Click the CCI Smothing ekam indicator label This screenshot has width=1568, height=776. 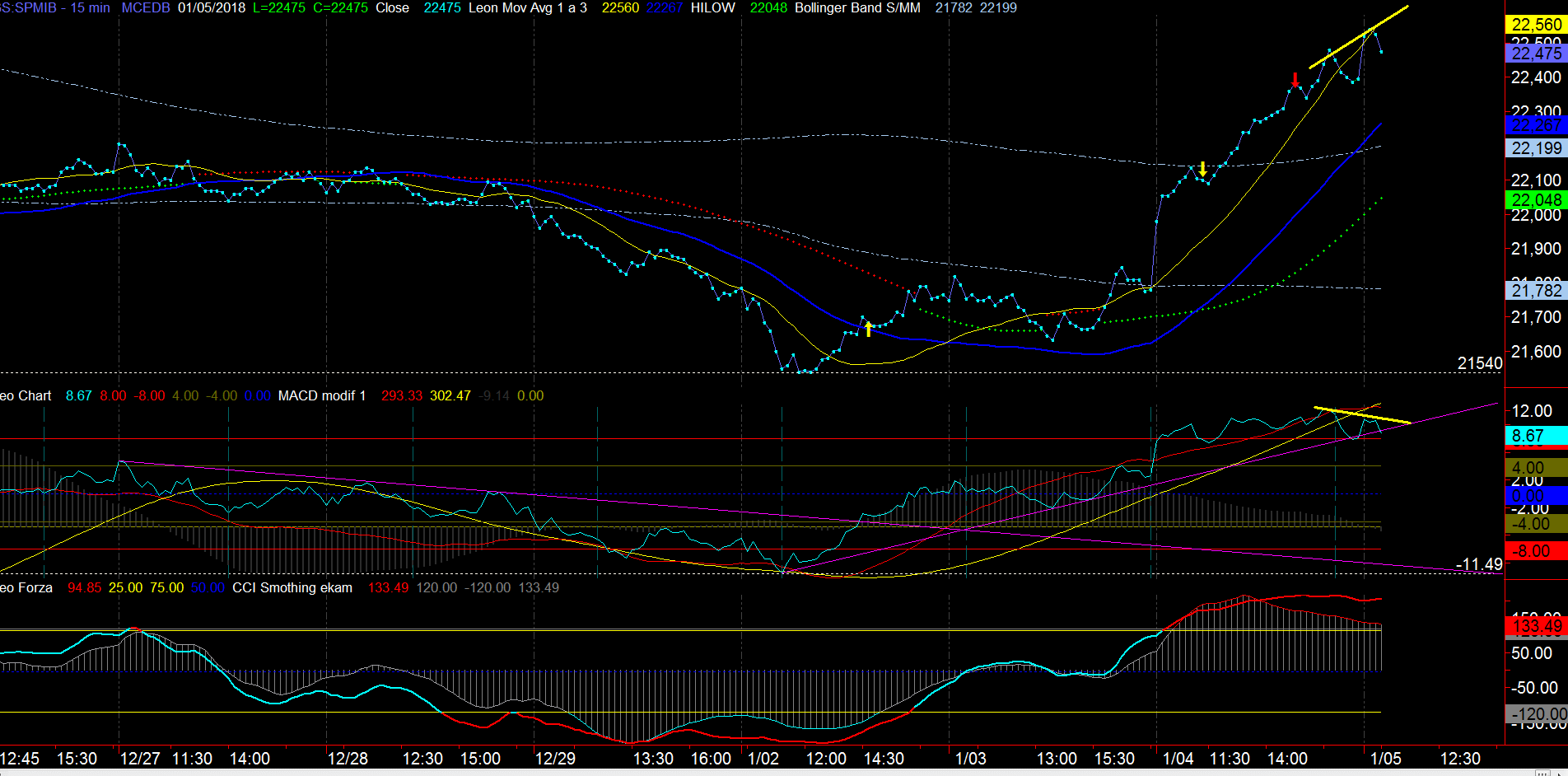292,588
